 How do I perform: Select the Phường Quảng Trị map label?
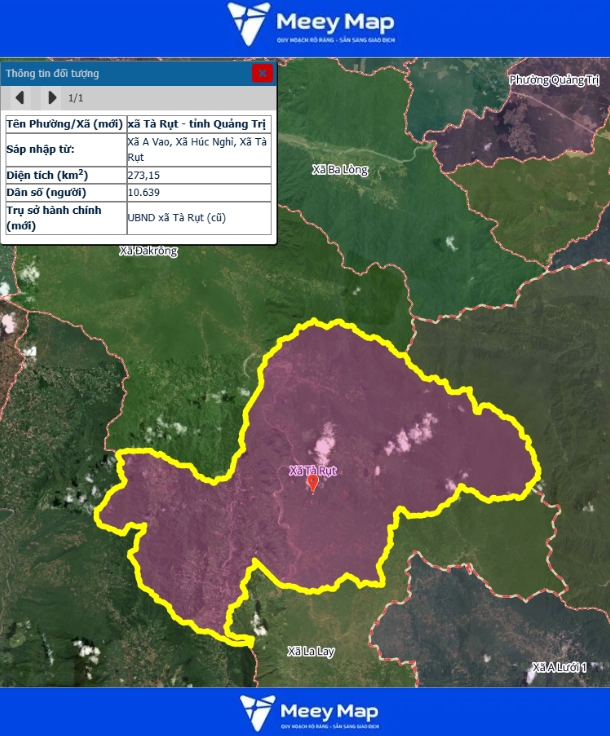[x=552, y=80]
